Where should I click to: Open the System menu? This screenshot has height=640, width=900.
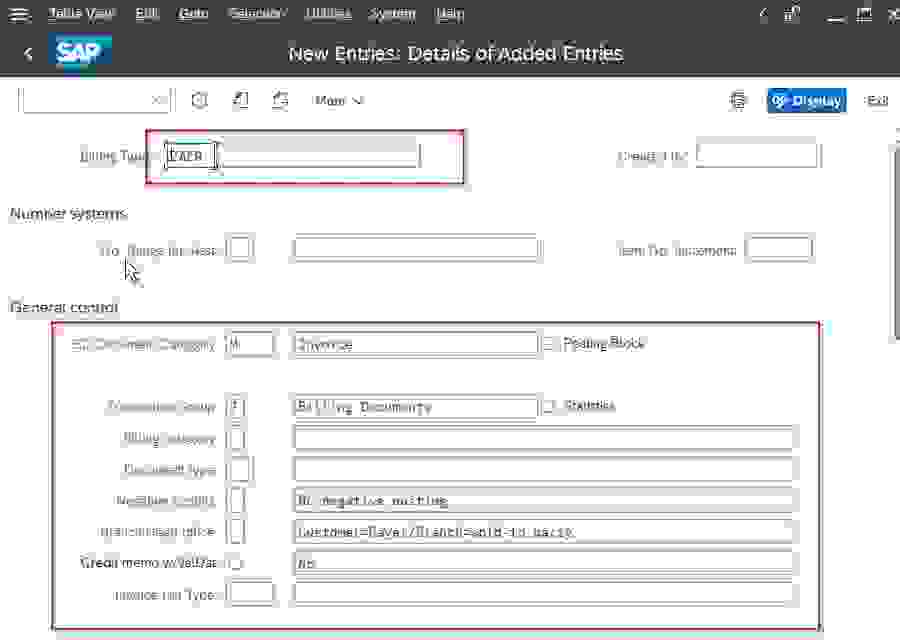point(391,13)
